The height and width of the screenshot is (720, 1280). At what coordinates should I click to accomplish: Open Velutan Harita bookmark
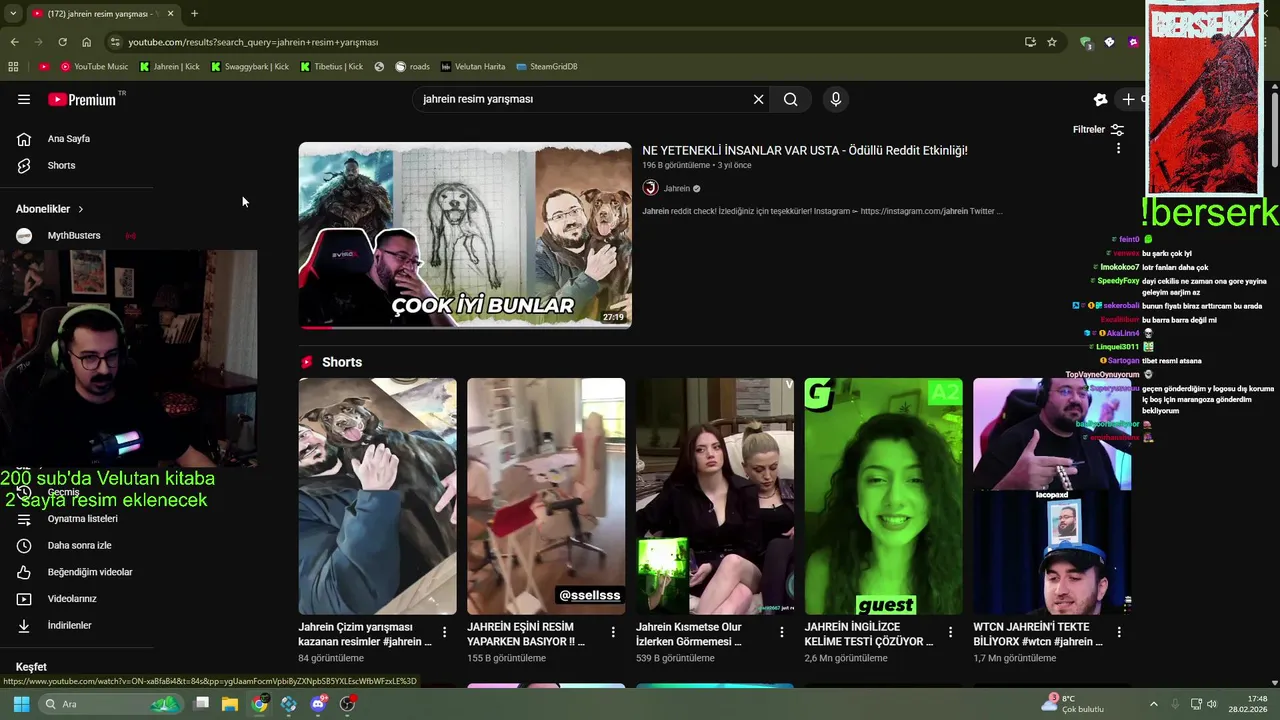click(x=473, y=66)
